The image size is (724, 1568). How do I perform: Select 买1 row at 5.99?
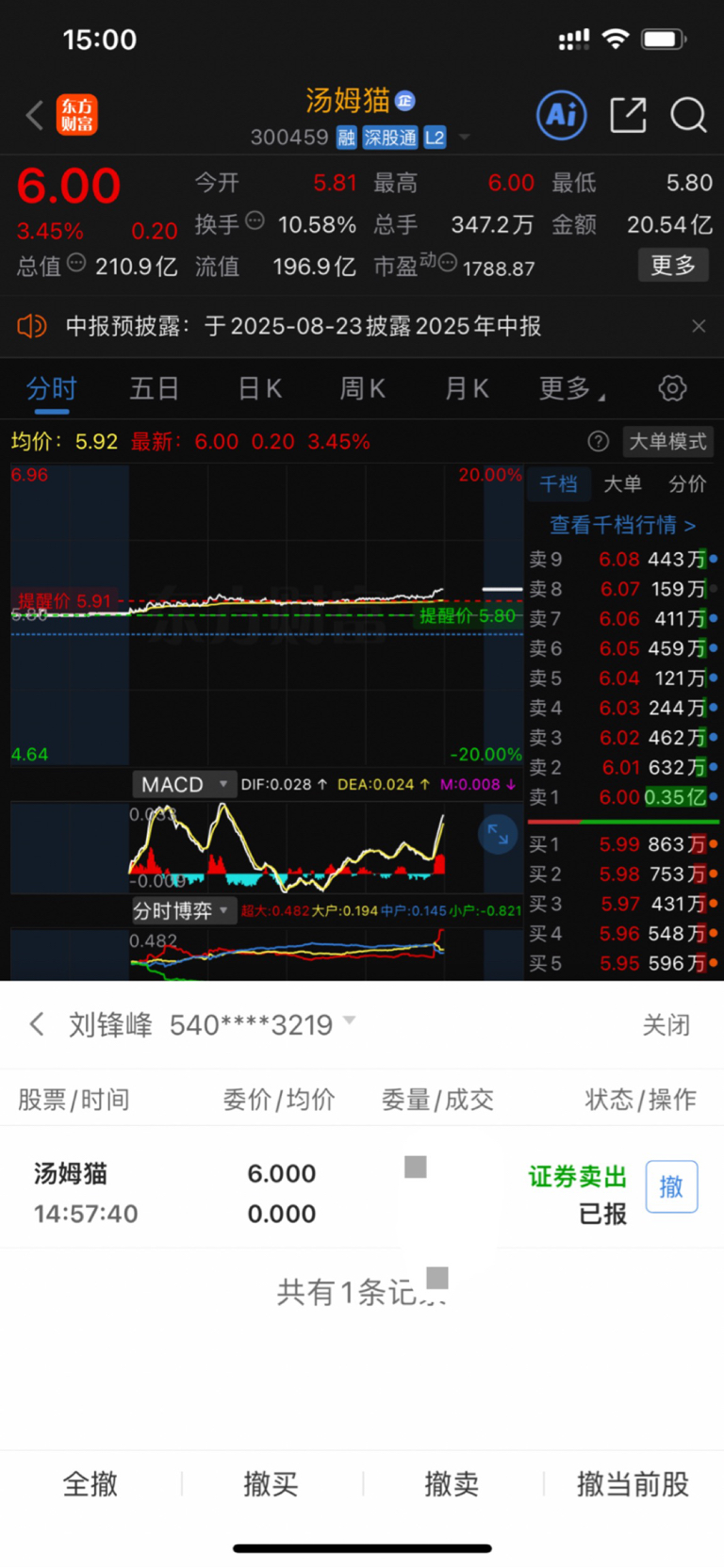(x=622, y=844)
